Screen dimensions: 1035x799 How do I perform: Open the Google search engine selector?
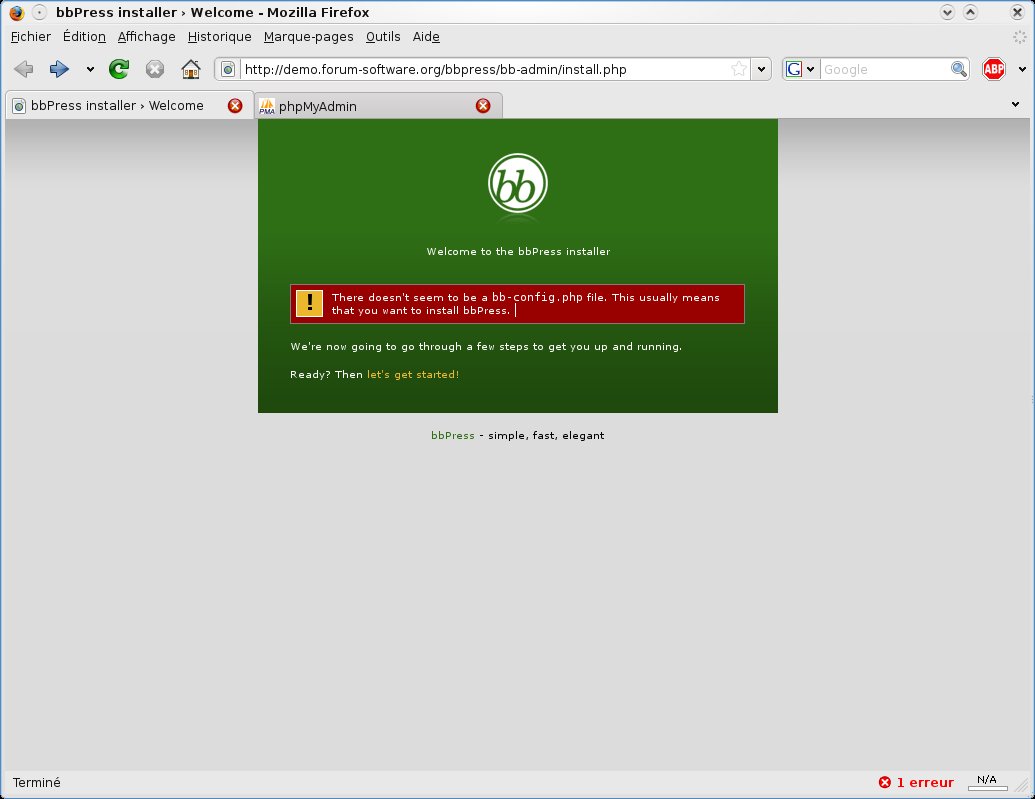pyautogui.click(x=801, y=69)
